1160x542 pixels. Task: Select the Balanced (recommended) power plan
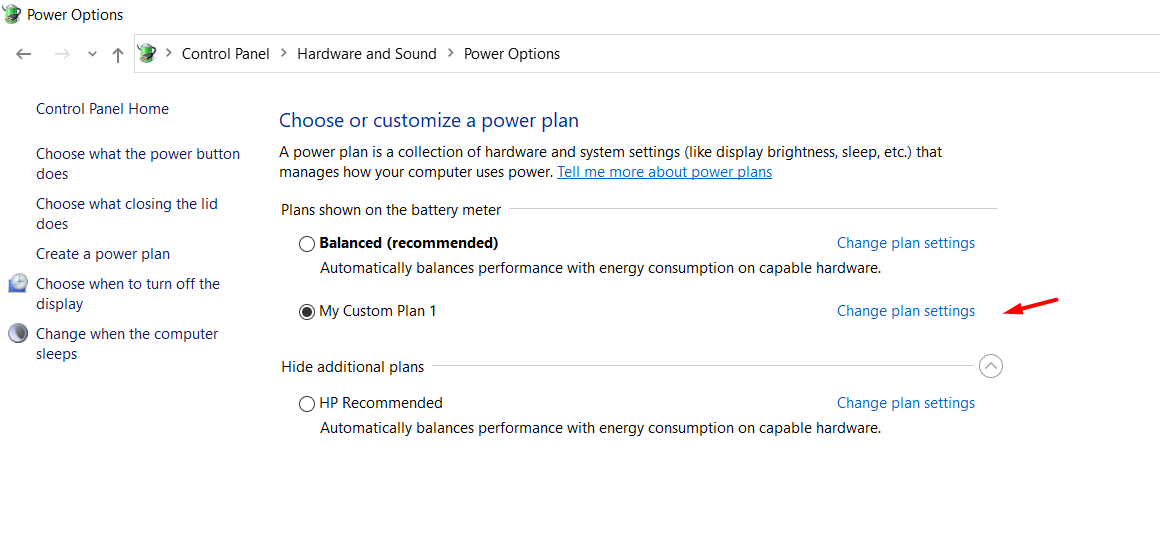(306, 244)
